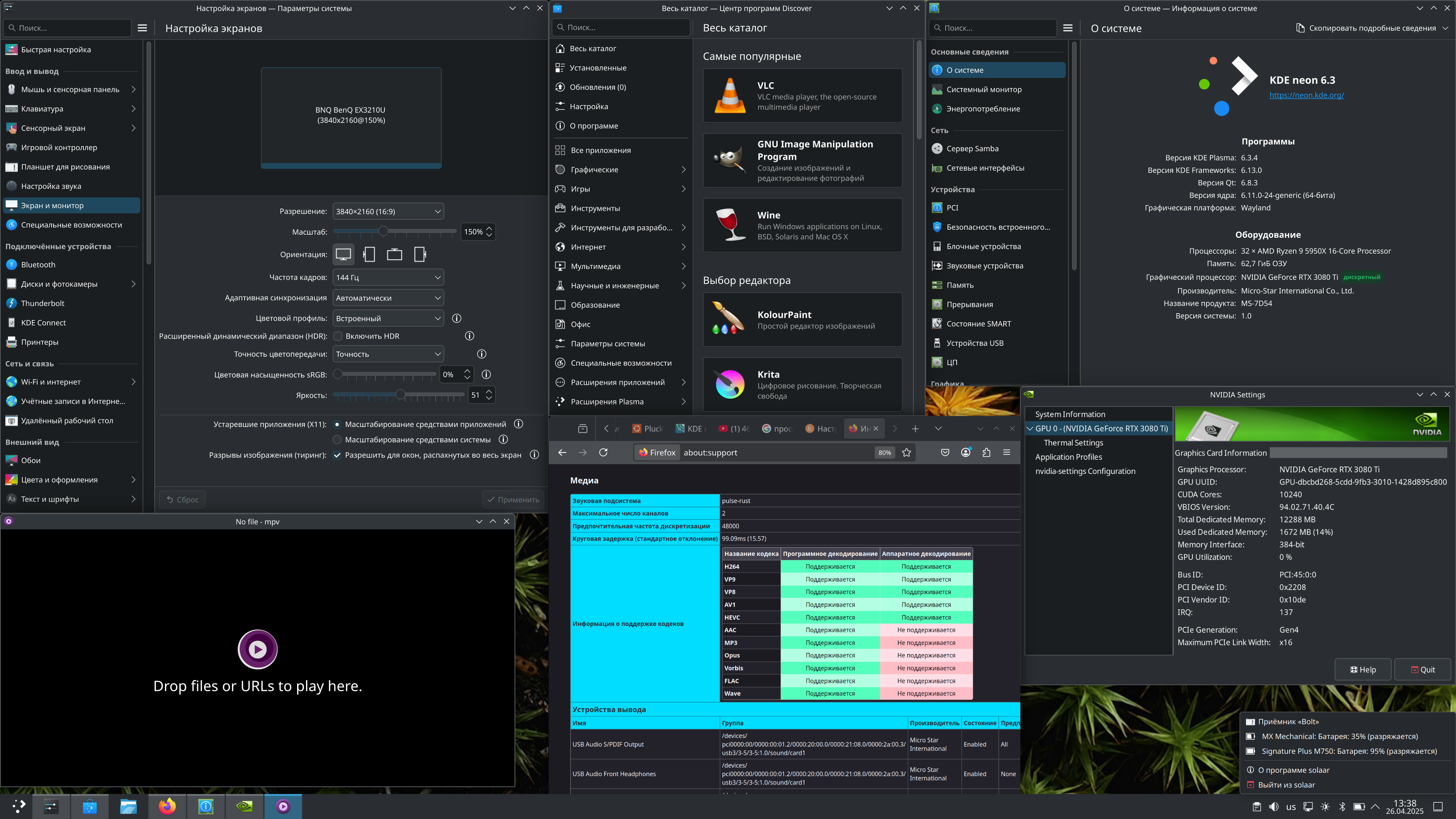Select Thermal Settings in NVIDIA tree
This screenshot has width=1456, height=819.
1073,442
